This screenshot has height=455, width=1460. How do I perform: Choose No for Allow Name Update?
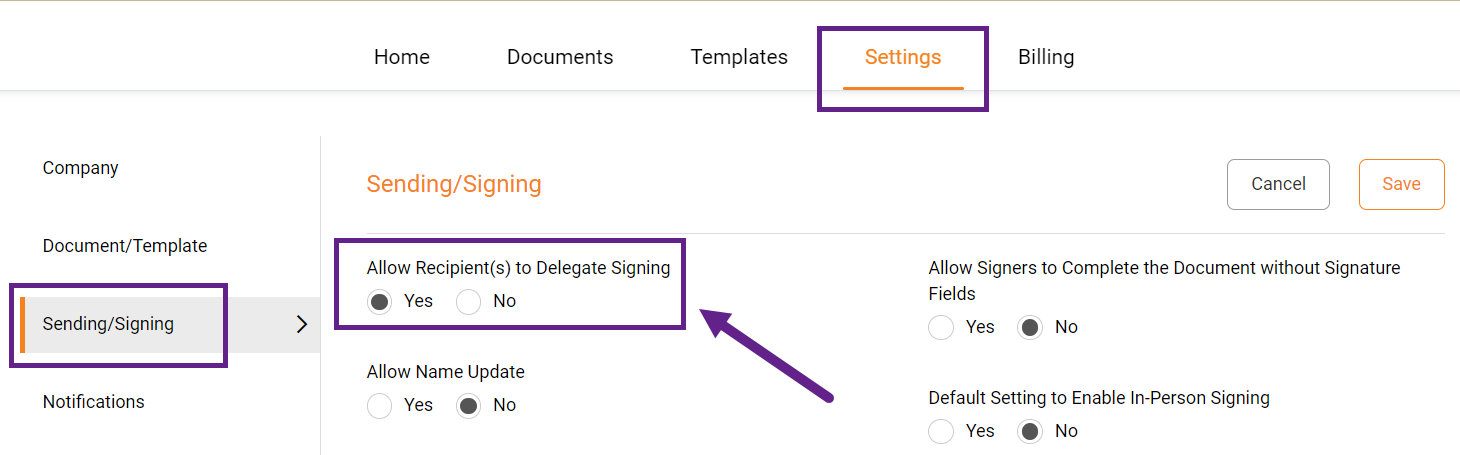pos(469,406)
